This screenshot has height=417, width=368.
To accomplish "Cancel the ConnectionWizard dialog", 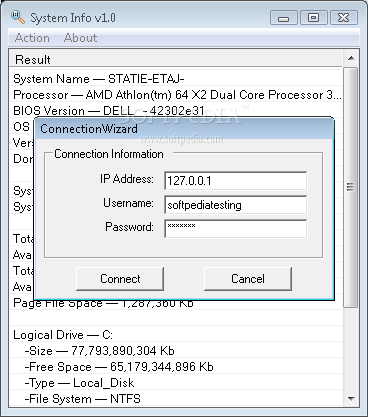I will 248,279.
